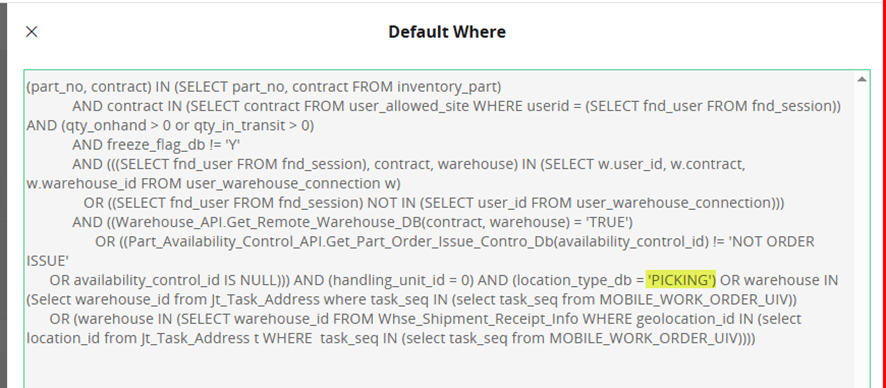886x388 pixels.
Task: Close the Default Where dialog
Action: pos(32,32)
